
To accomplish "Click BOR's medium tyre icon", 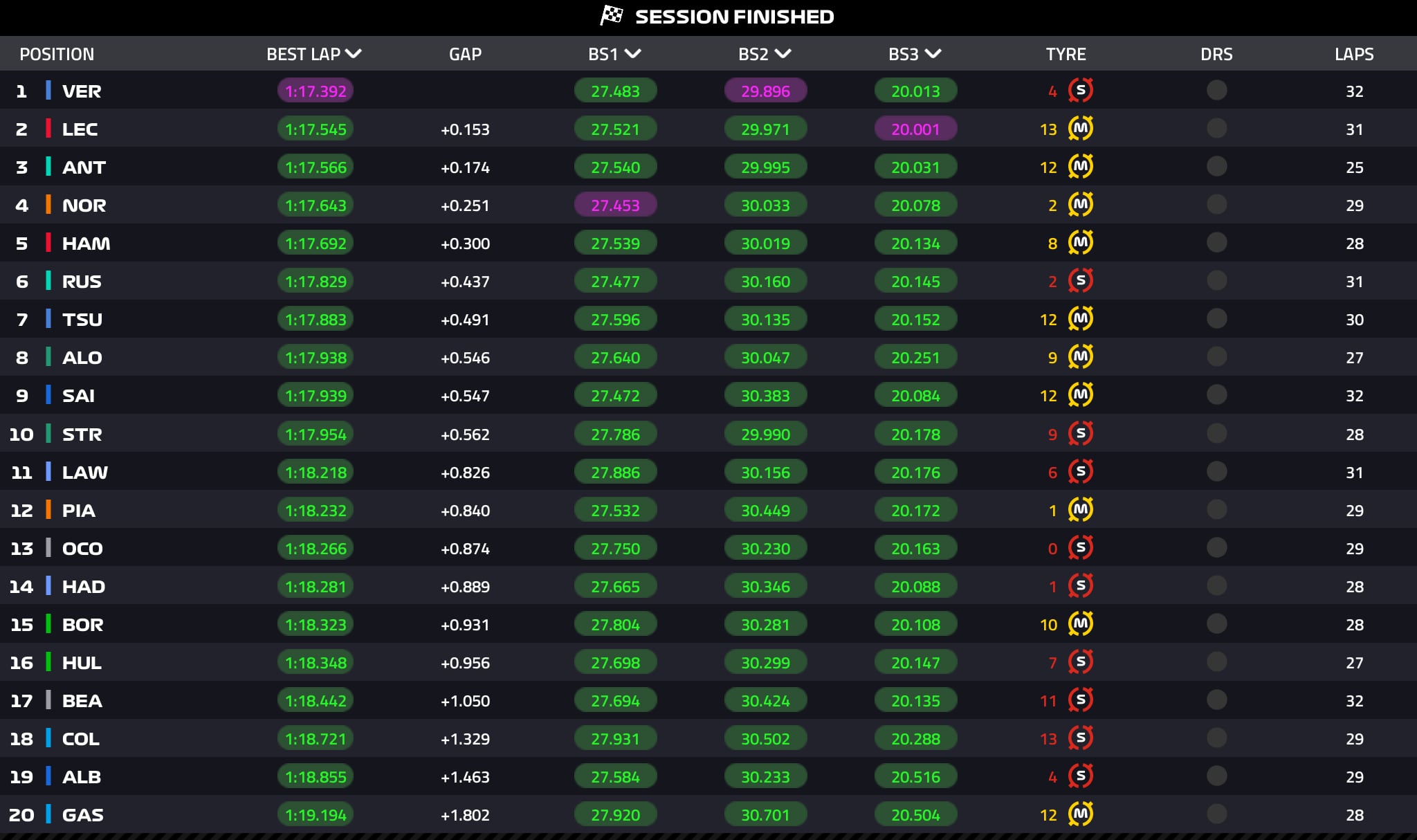I will (x=1080, y=624).
